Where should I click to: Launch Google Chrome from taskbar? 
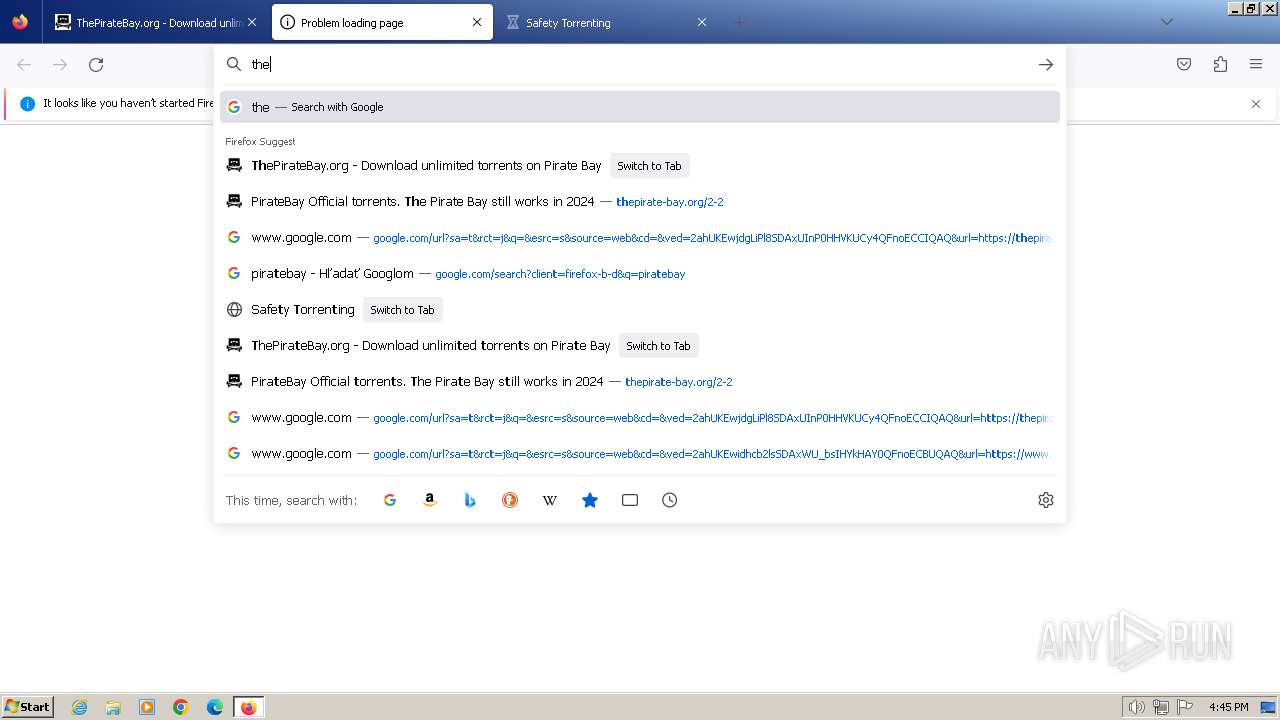point(181,707)
